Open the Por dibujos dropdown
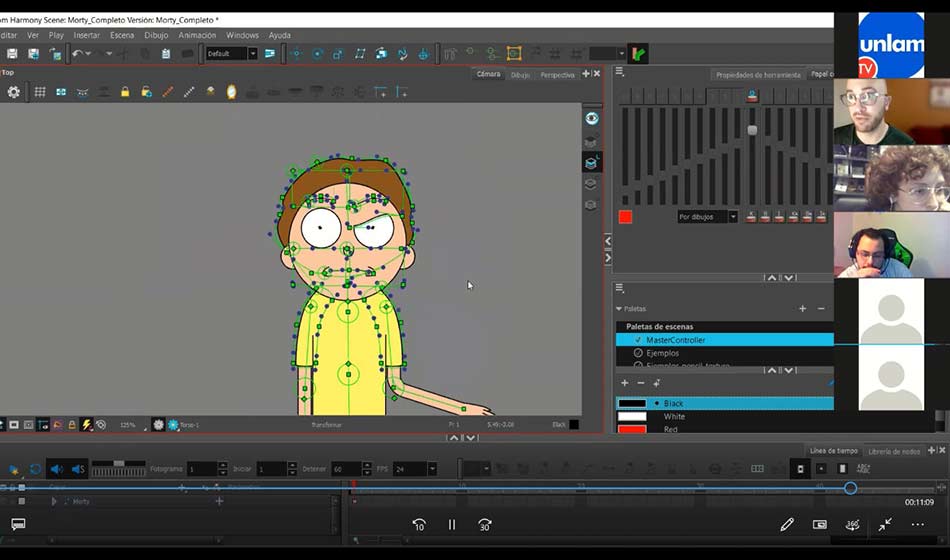The width and height of the screenshot is (950, 560). 732,217
